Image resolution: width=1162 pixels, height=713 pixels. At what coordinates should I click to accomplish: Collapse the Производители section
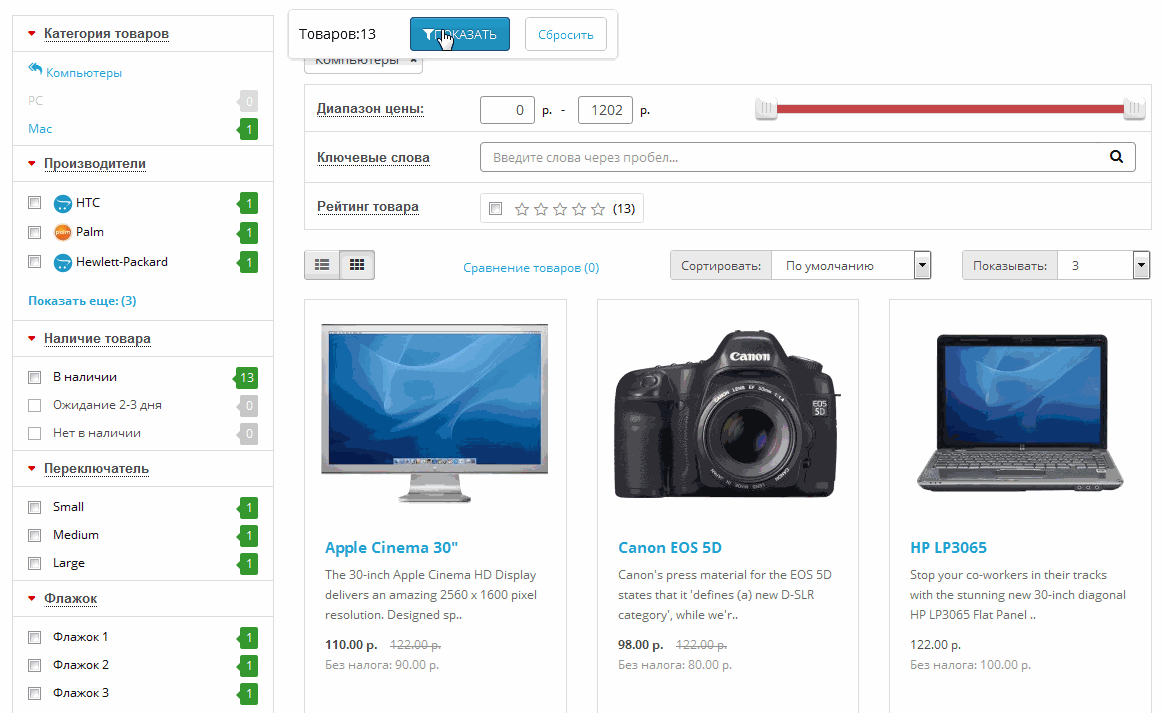(95, 163)
